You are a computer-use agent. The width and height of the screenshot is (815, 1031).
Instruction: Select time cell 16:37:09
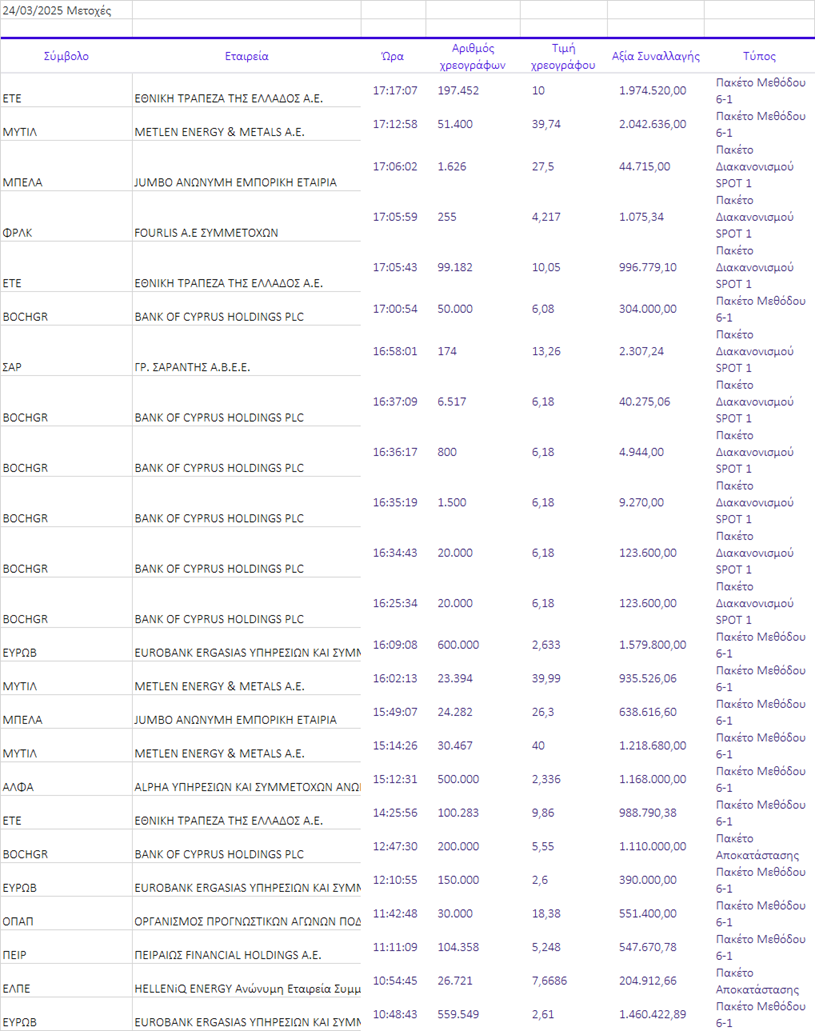click(395, 402)
